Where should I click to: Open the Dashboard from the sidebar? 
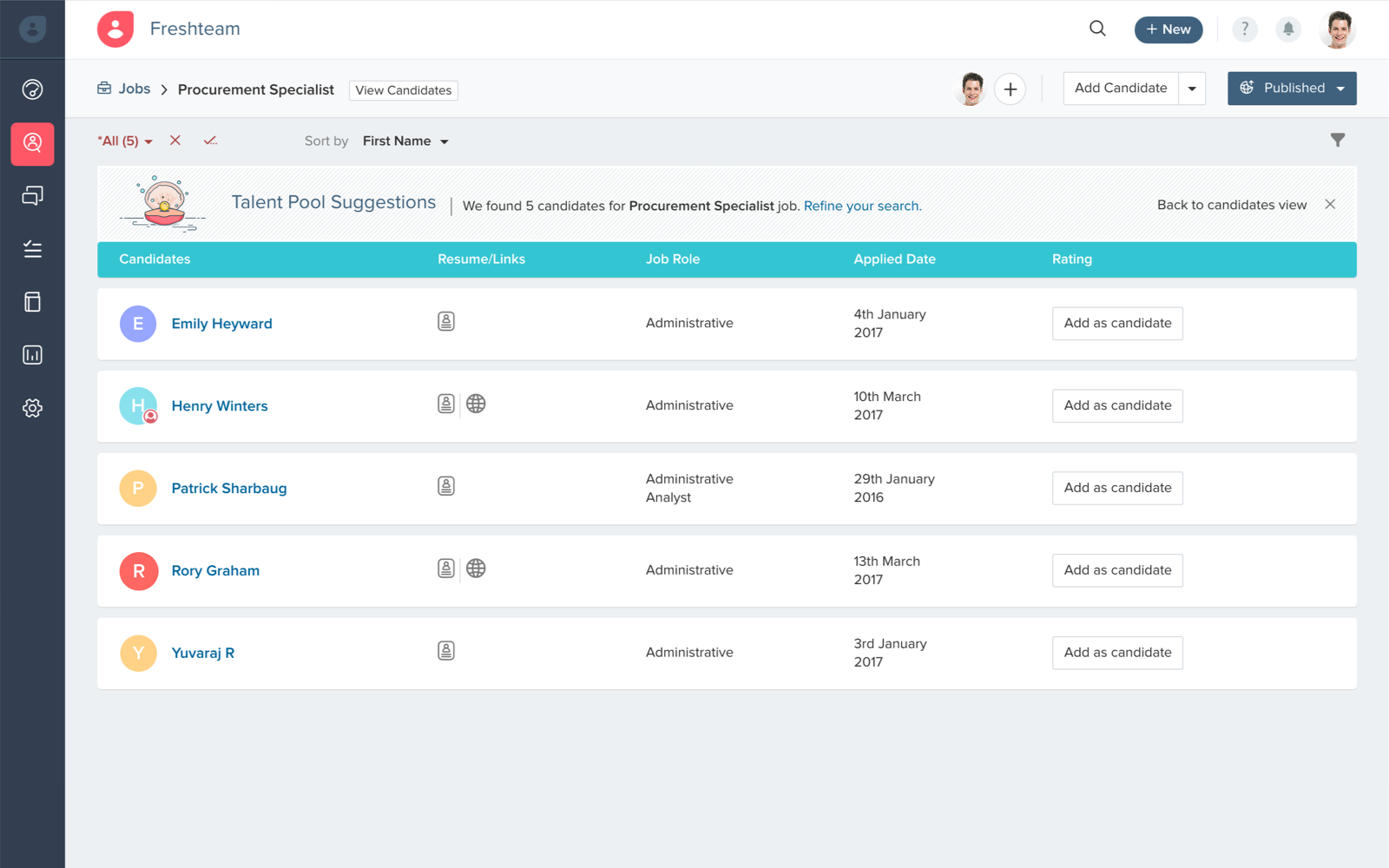32,89
